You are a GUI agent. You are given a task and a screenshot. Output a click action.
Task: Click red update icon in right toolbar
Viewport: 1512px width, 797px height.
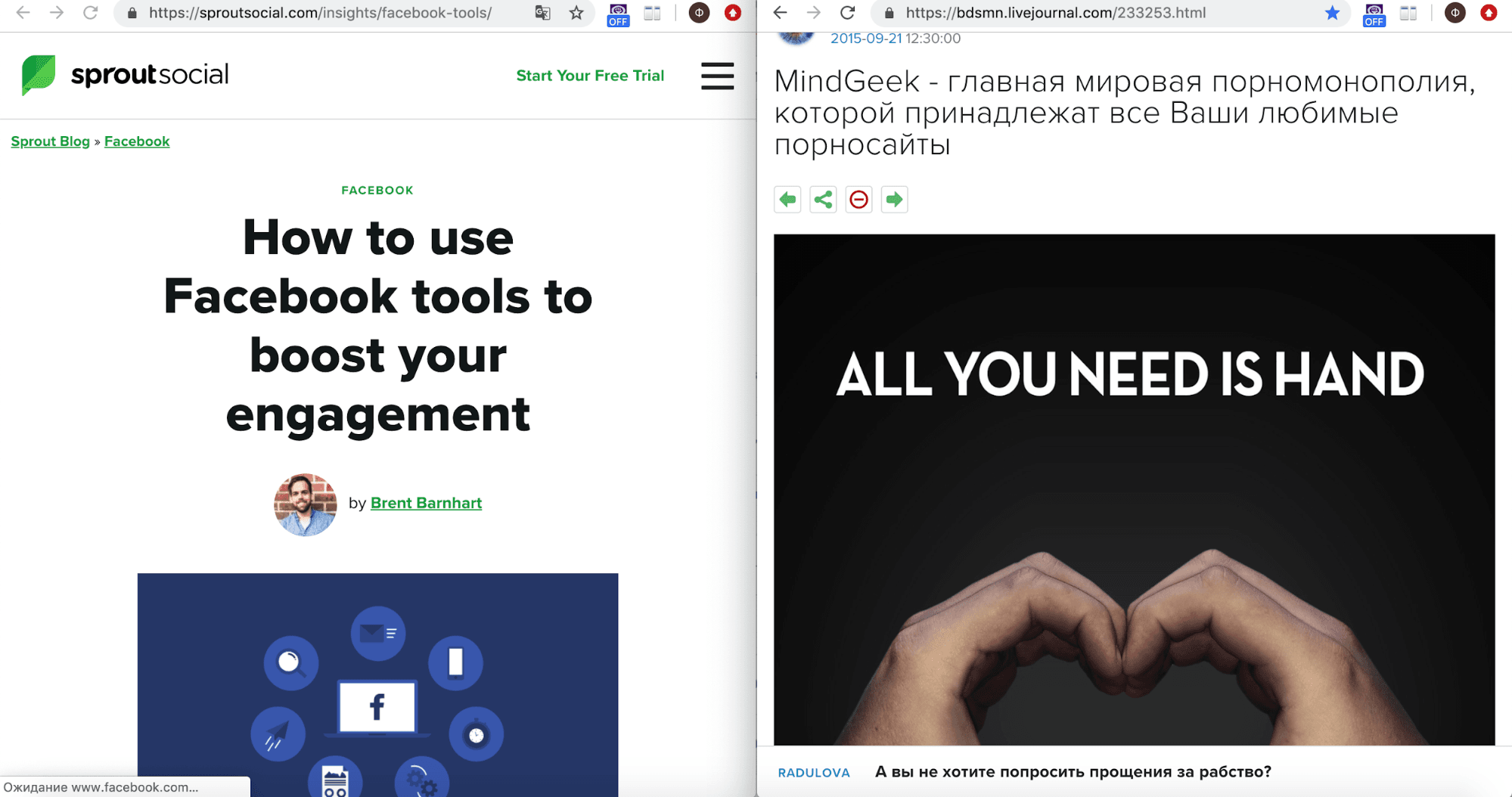(x=1489, y=13)
